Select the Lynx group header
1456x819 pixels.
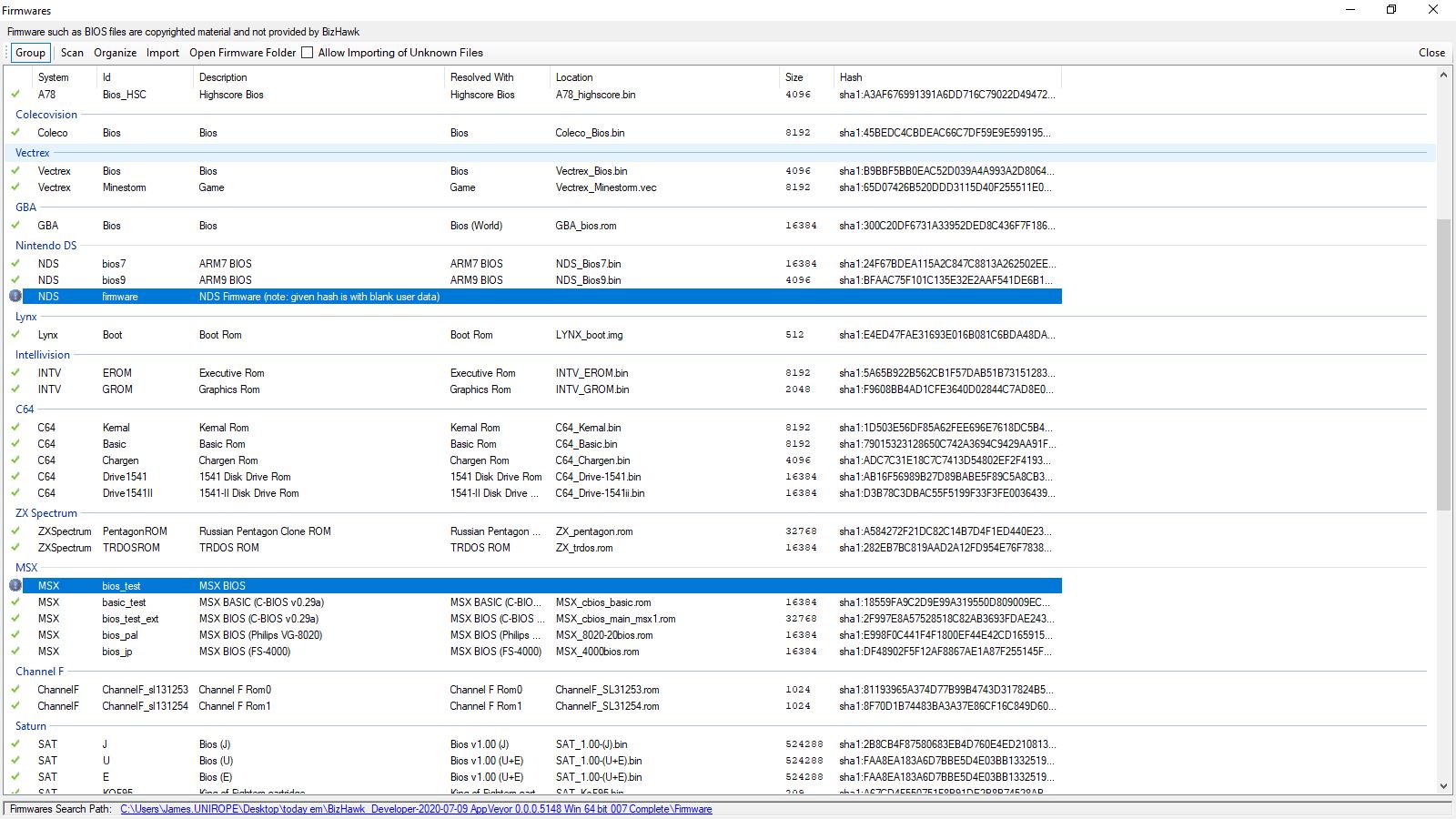26,317
